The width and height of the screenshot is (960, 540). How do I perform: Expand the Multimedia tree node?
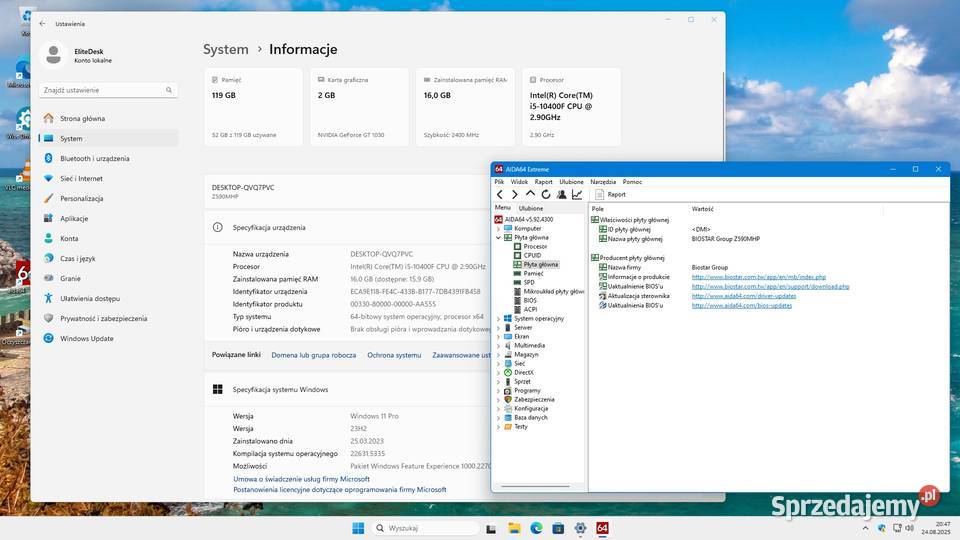point(498,345)
